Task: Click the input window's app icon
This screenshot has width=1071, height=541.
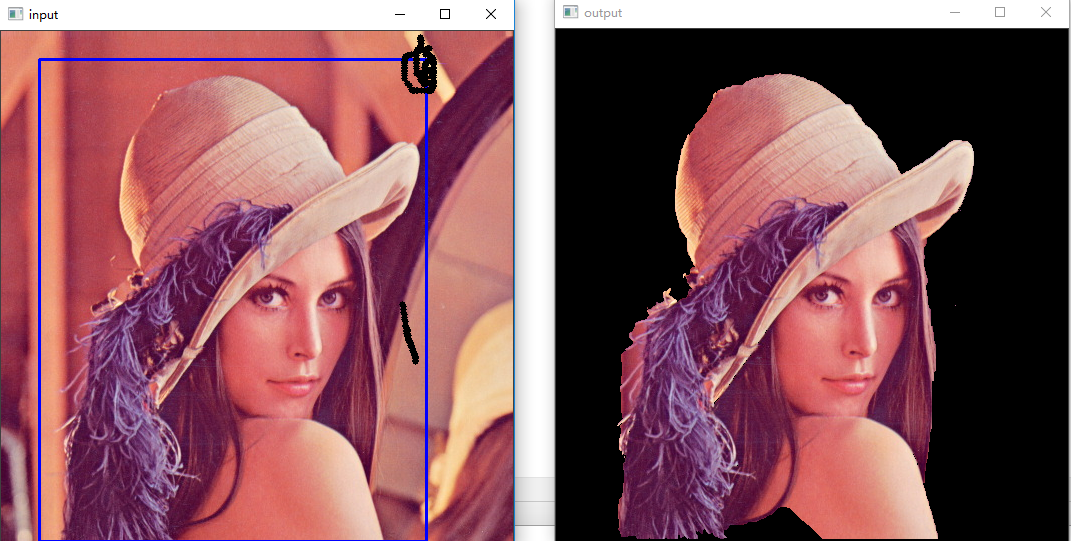Action: pos(14,14)
